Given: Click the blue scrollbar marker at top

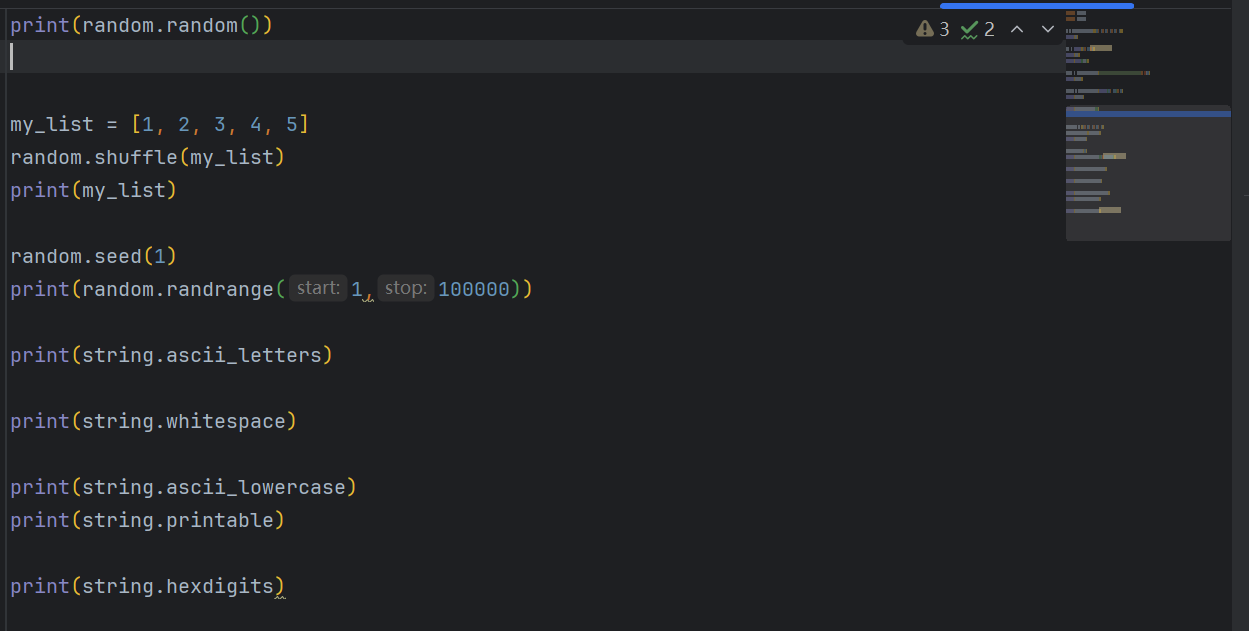Looking at the screenshot, I should pyautogui.click(x=1036, y=4).
